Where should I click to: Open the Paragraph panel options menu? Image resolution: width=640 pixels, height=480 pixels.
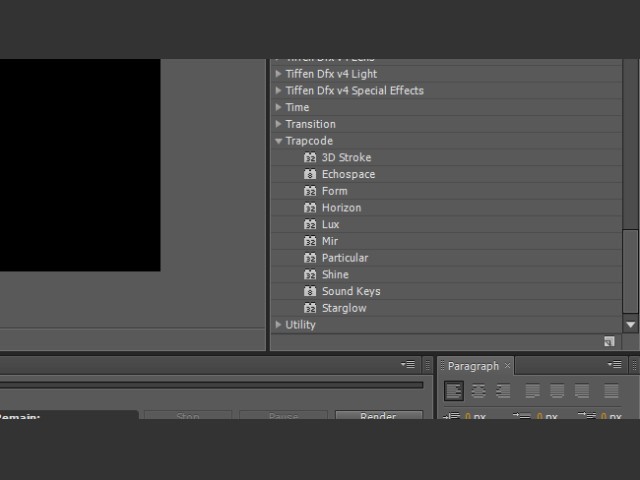pos(615,364)
